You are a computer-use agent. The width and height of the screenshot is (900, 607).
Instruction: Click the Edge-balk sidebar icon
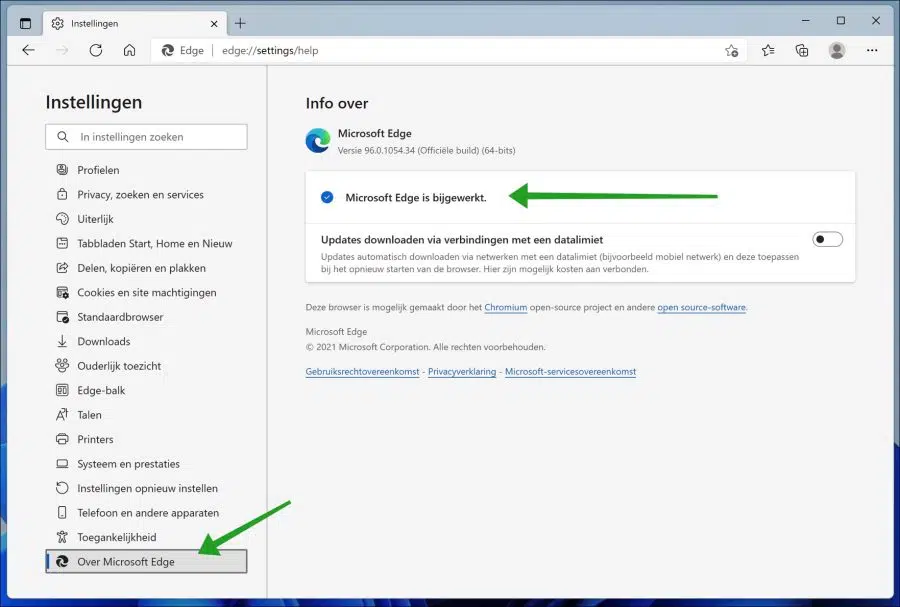62,390
